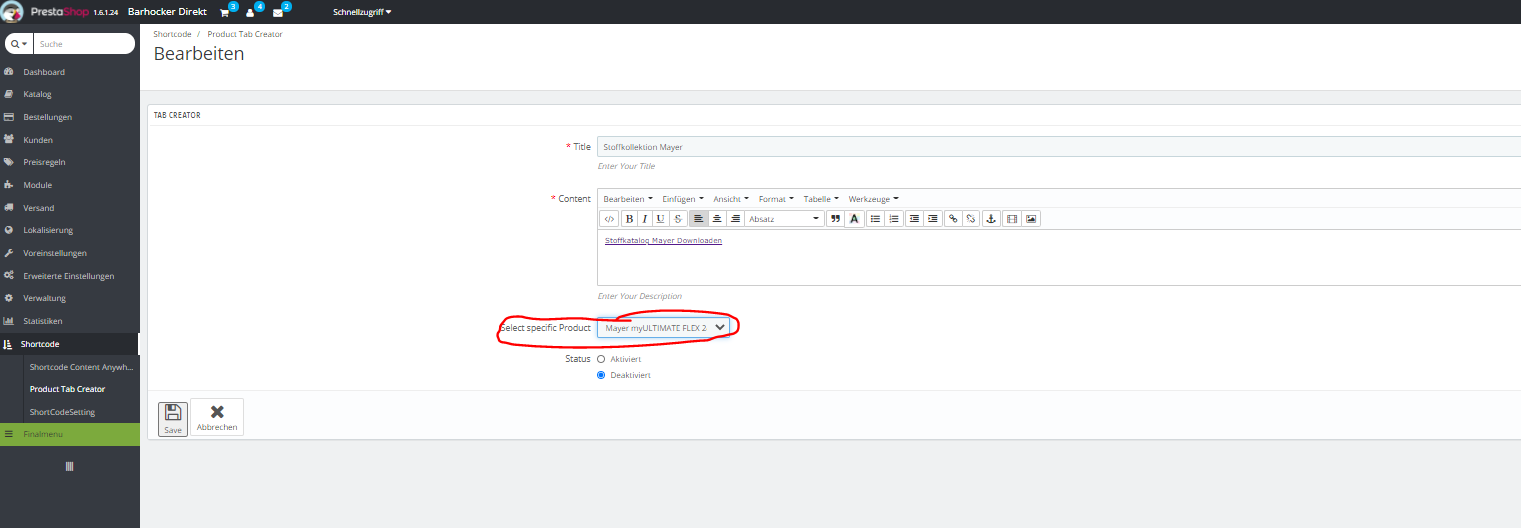Decrease indent in the editor
The height and width of the screenshot is (528, 1521).
click(914, 218)
